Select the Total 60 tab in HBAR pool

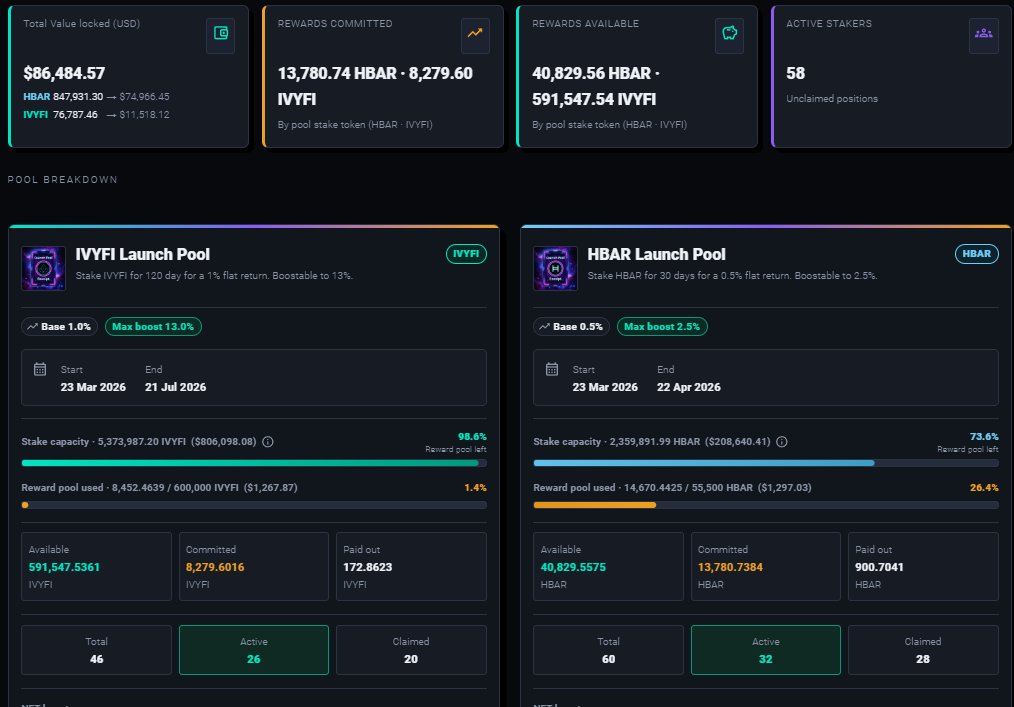pyautogui.click(x=609, y=650)
